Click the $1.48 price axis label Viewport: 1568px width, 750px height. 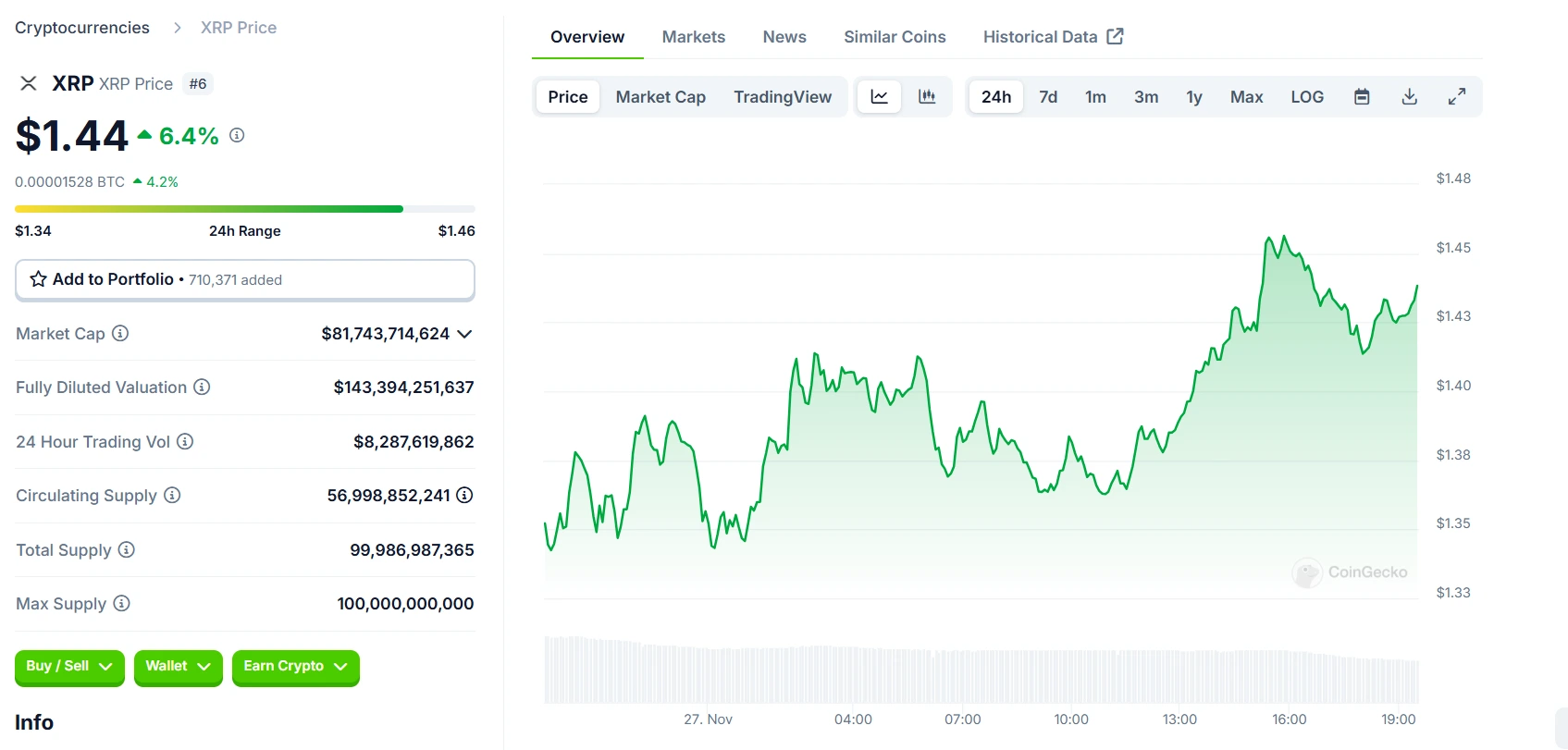pyautogui.click(x=1453, y=178)
